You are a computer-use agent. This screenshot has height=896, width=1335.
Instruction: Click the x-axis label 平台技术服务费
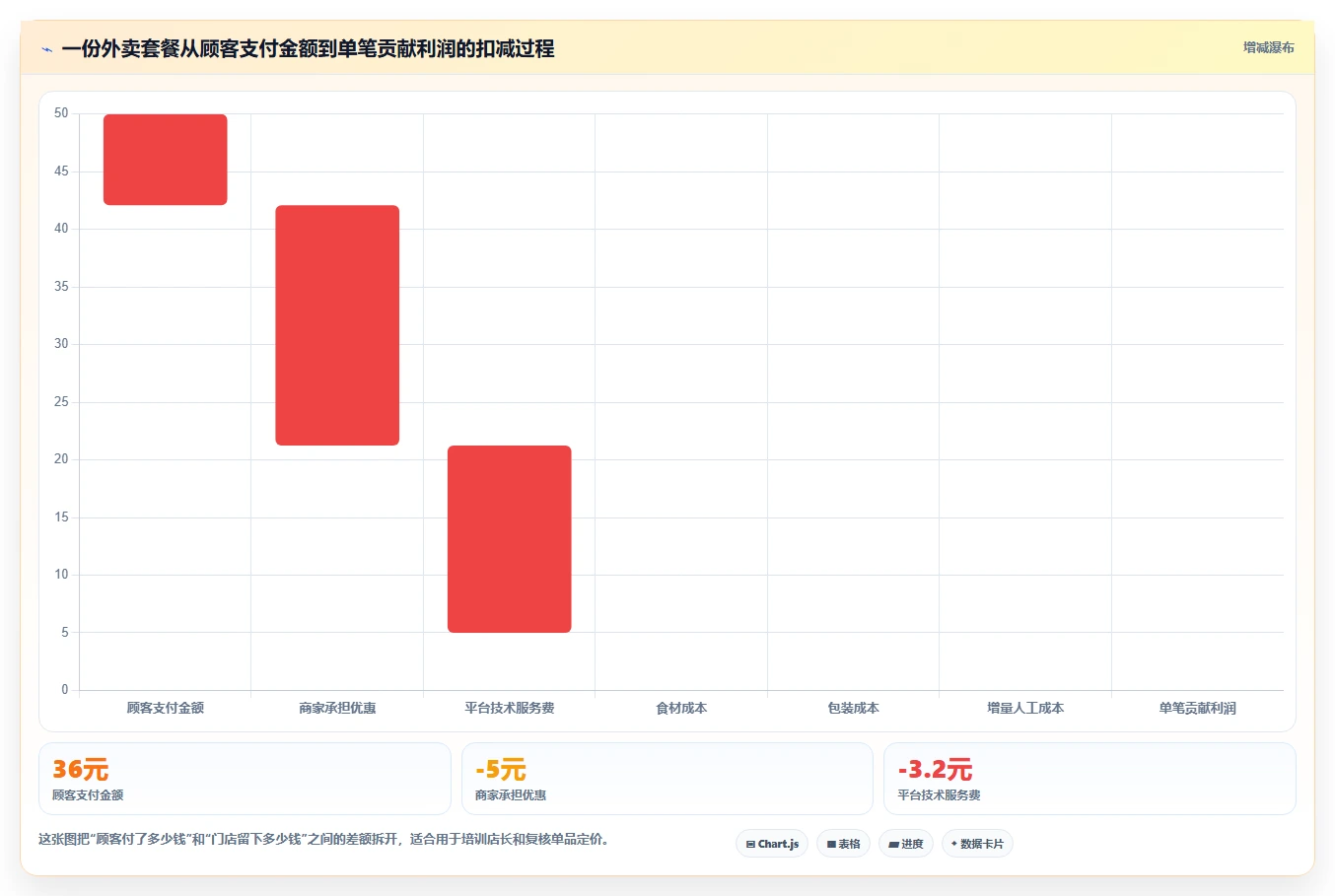point(510,708)
